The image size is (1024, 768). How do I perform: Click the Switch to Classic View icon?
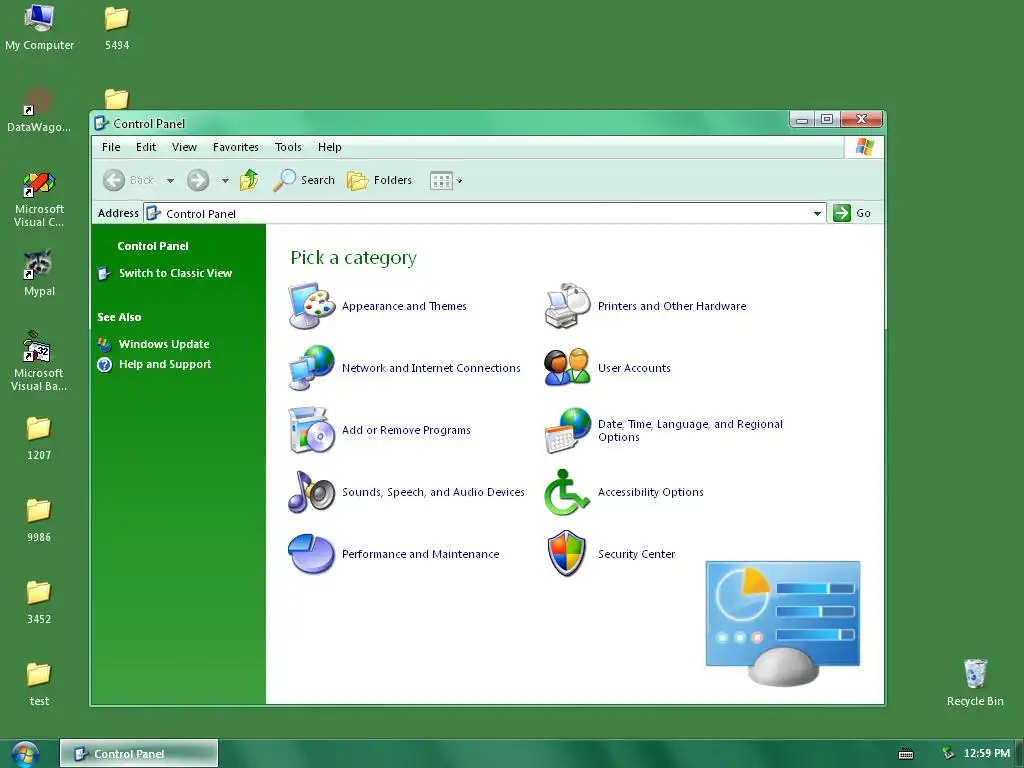pos(104,273)
